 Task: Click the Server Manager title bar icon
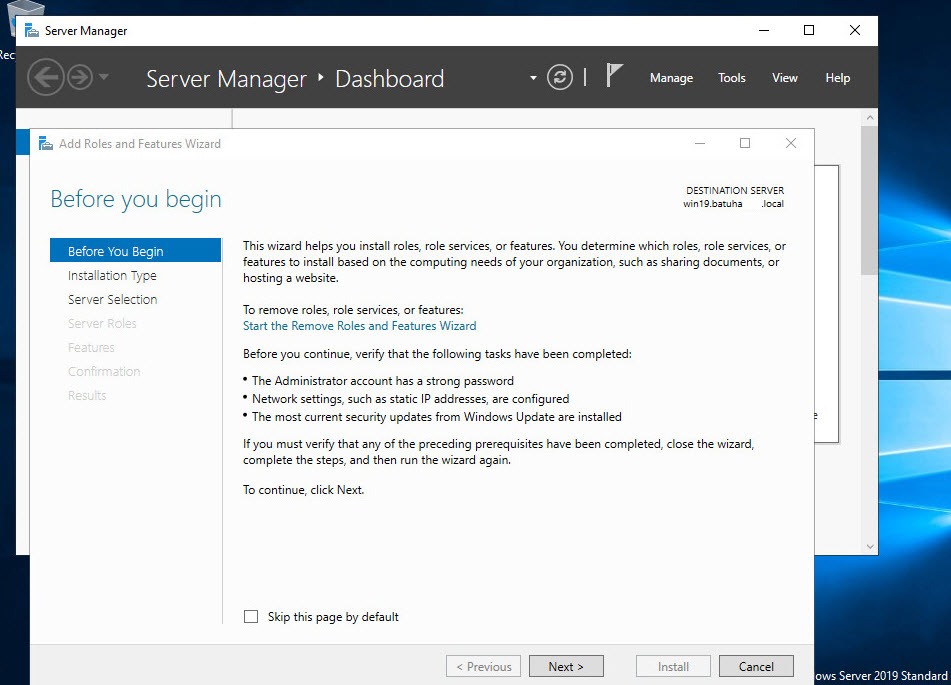pos(32,31)
